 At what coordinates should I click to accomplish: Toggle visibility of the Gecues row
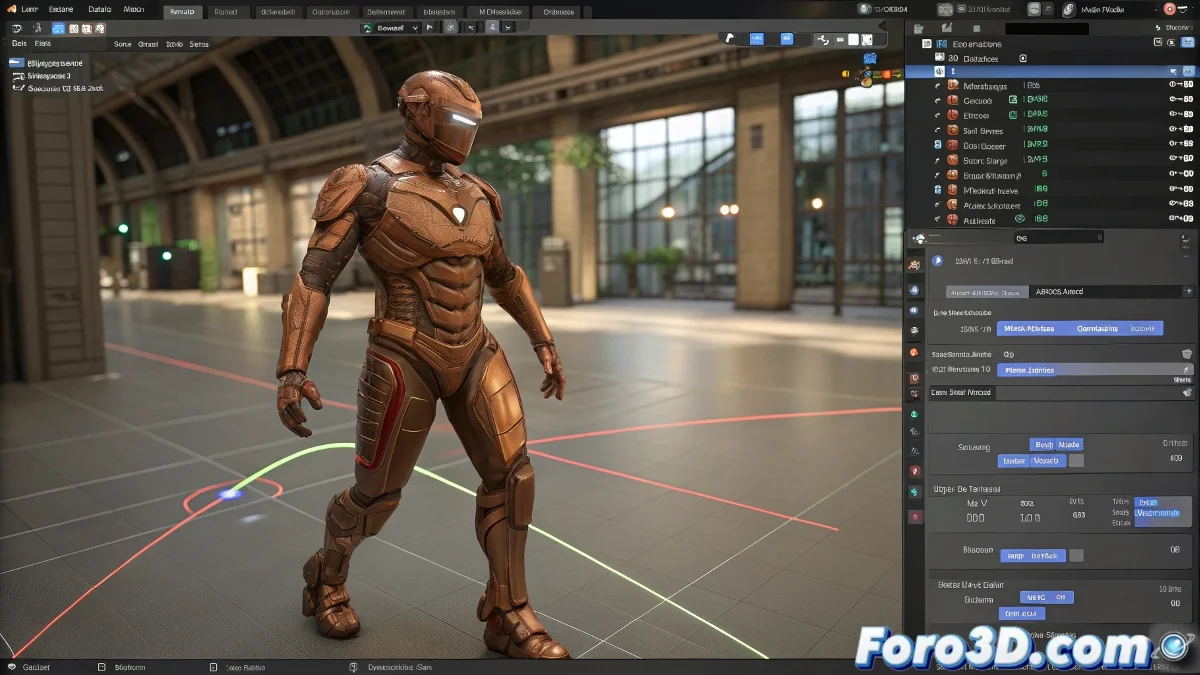click(x=1174, y=101)
